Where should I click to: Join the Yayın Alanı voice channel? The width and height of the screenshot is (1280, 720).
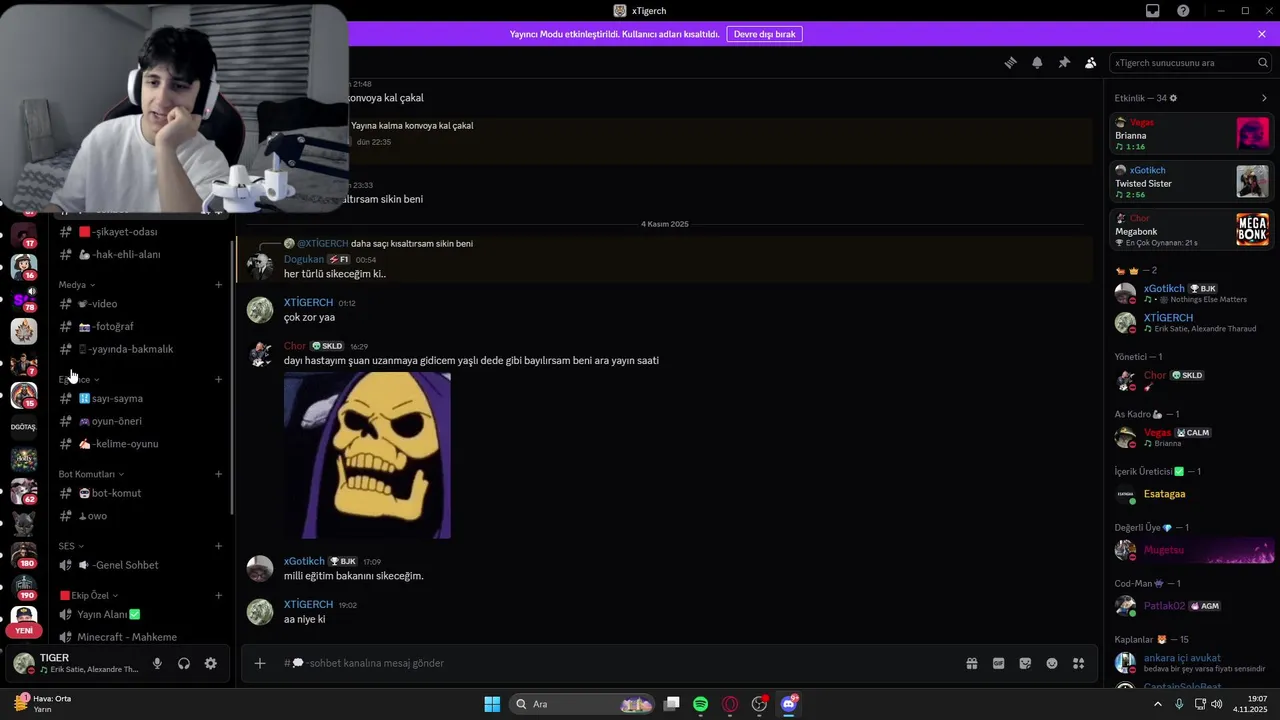(143, 615)
